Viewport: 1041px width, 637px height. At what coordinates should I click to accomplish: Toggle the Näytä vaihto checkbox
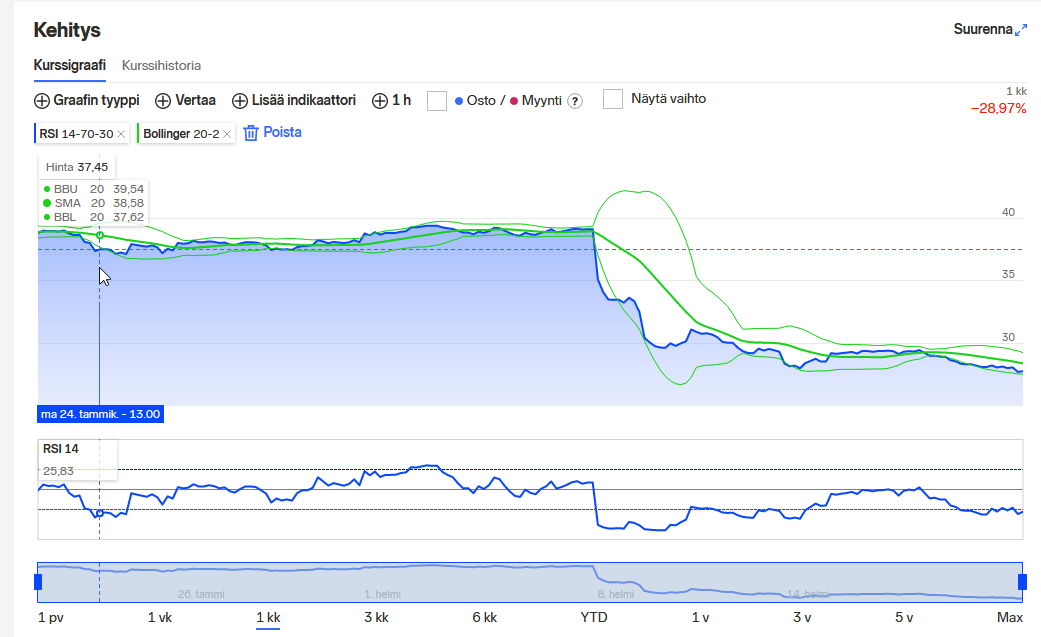[x=613, y=99]
